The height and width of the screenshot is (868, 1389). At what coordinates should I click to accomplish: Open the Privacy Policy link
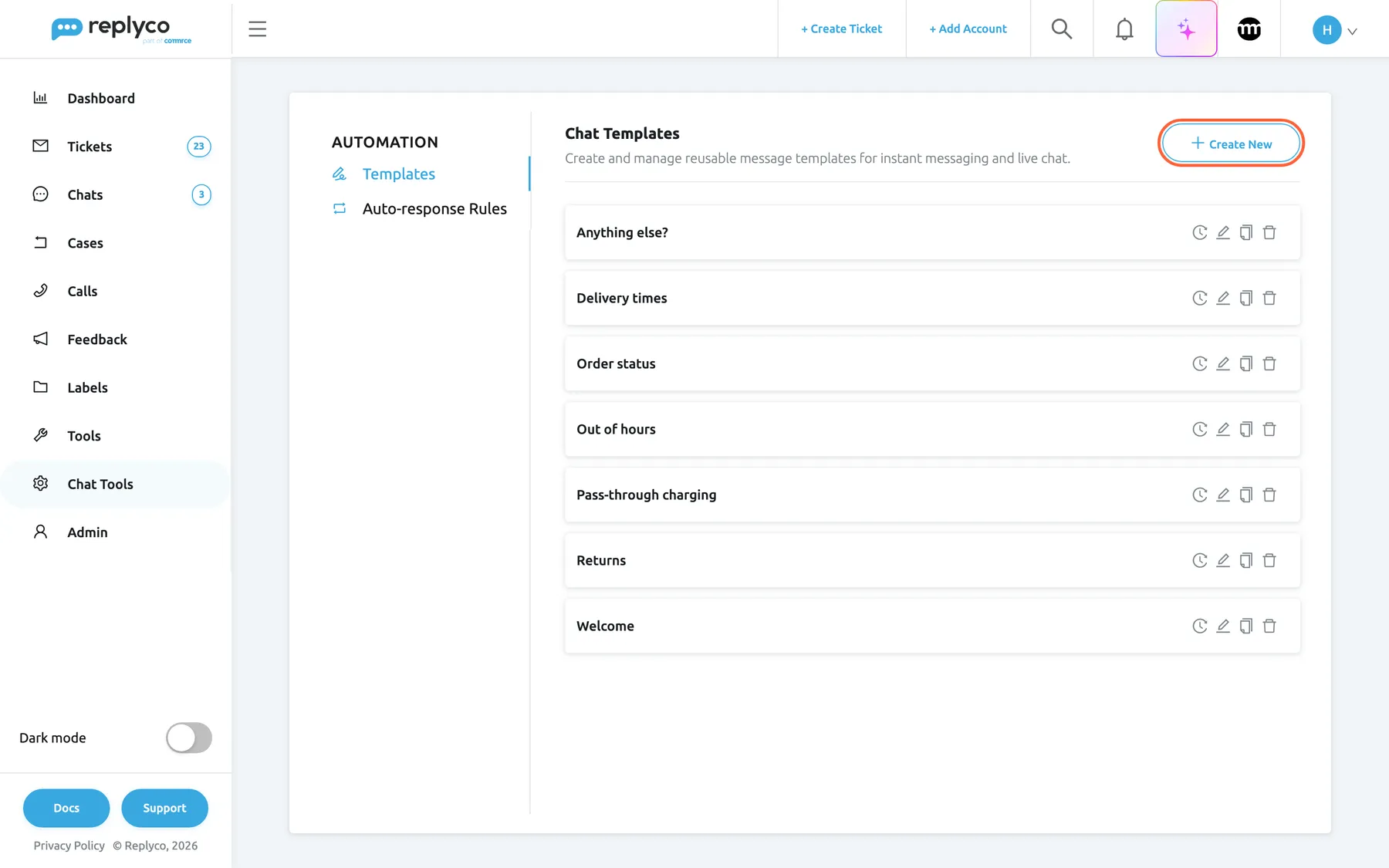click(x=69, y=846)
